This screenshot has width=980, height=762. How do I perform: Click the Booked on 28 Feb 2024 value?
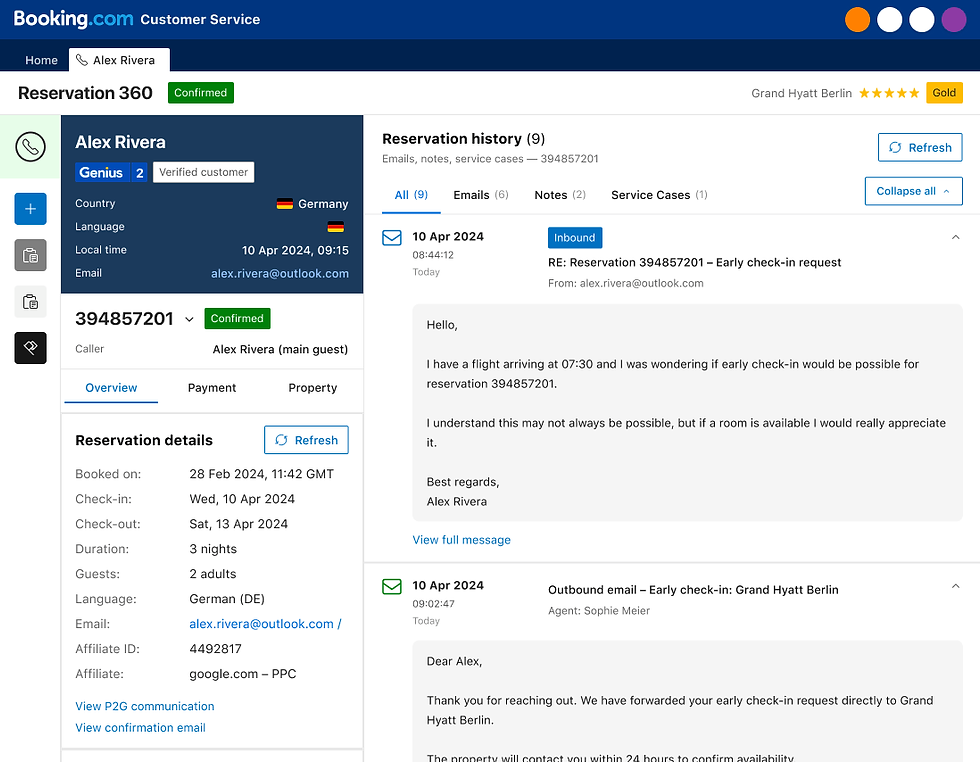pos(261,474)
